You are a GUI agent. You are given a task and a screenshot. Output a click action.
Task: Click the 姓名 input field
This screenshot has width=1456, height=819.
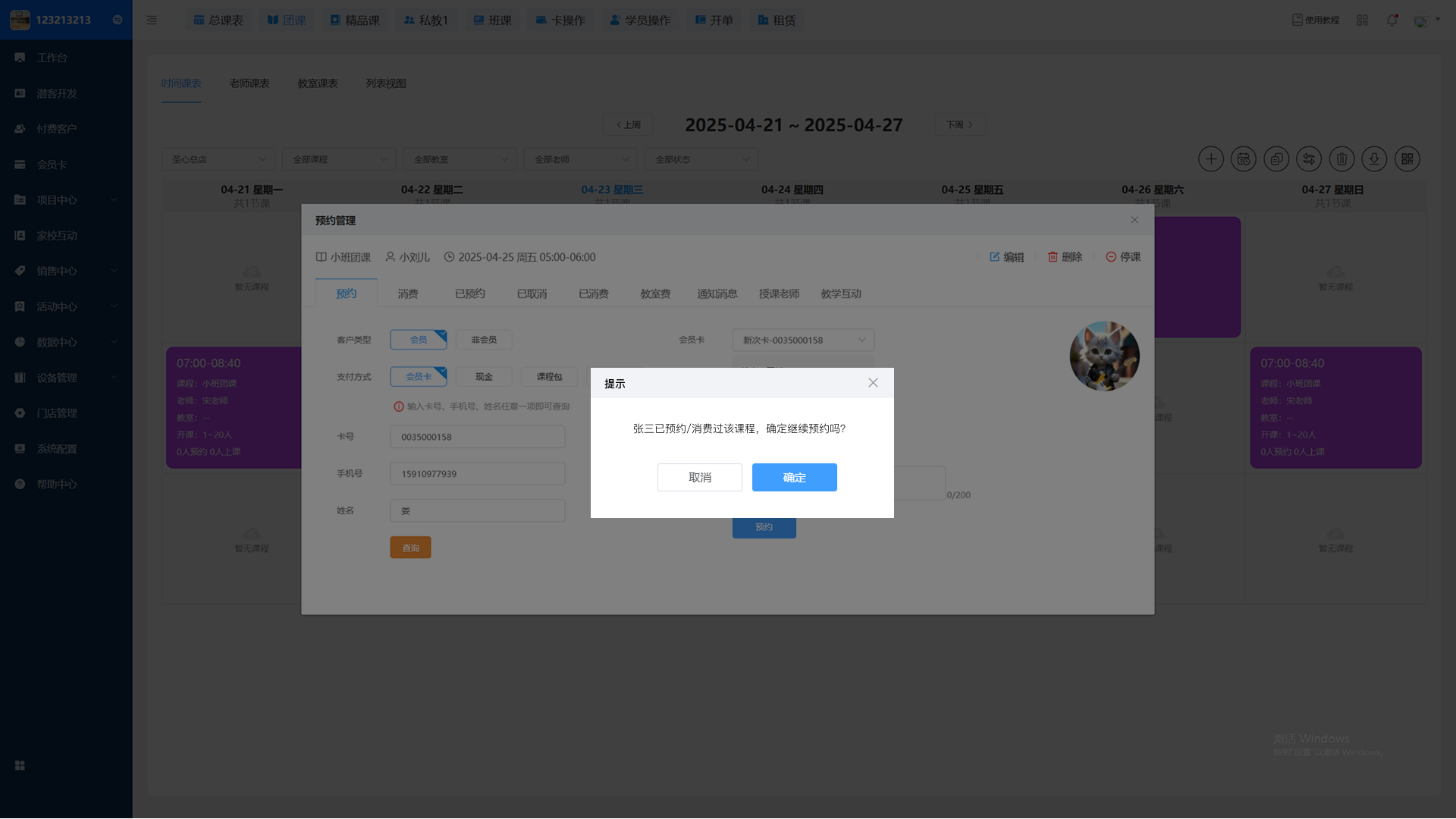click(x=478, y=510)
